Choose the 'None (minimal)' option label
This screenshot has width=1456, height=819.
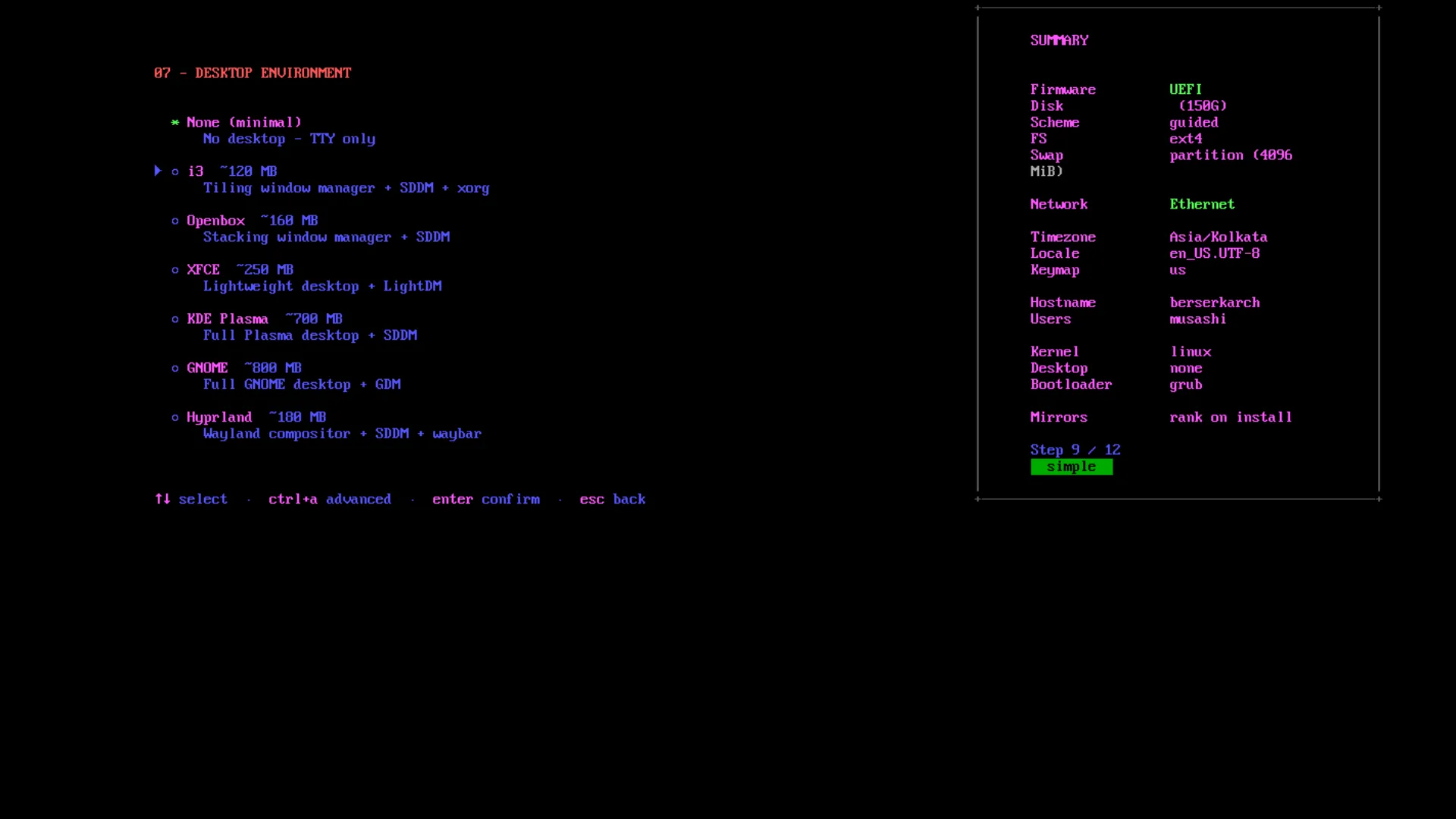tap(244, 123)
